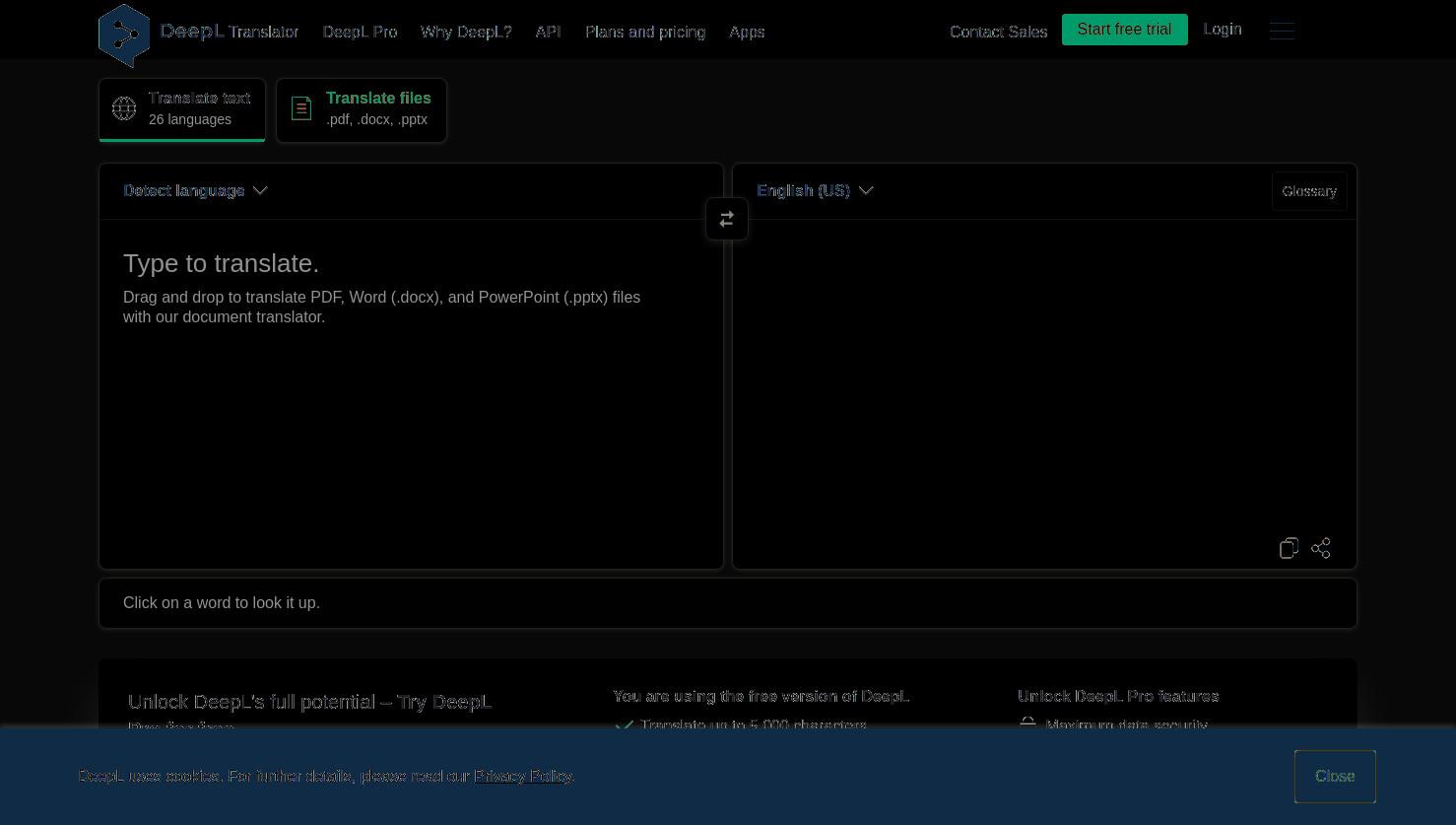Click the share translation icon

tap(1321, 548)
